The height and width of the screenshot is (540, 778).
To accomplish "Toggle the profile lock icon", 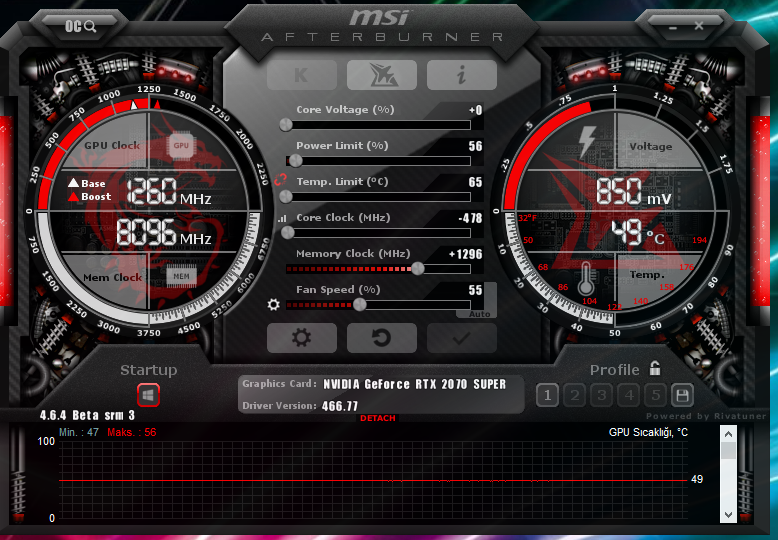I will pos(655,368).
